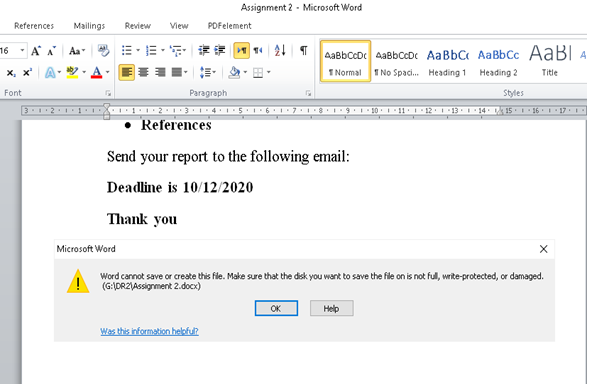Apply subscript formatting
The width and height of the screenshot is (601, 384).
(x=11, y=72)
